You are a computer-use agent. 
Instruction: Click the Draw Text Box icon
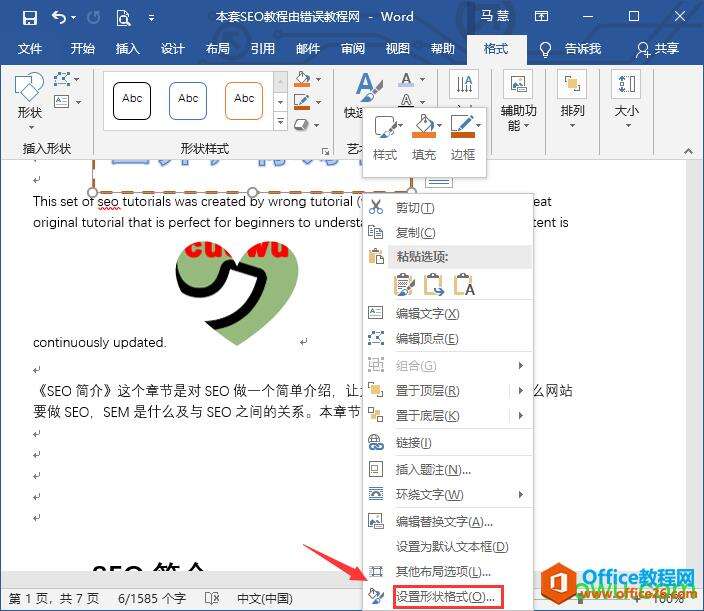click(62, 102)
